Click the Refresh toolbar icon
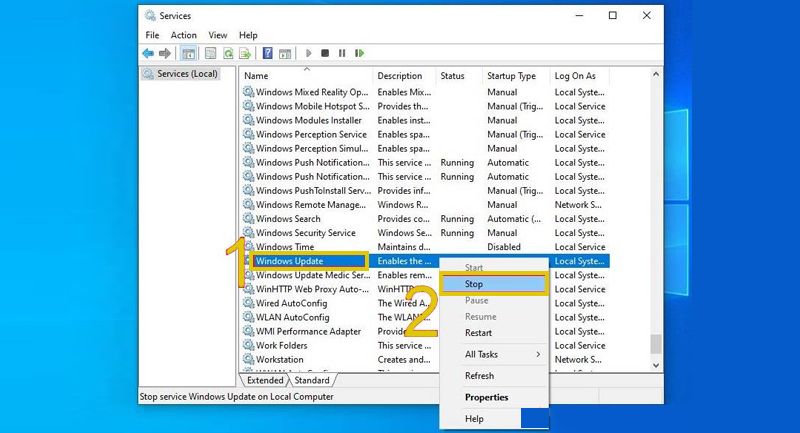 click(x=228, y=53)
